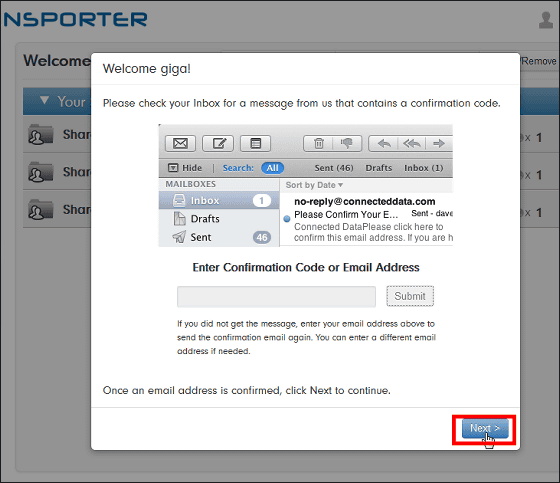The image size is (560, 483).
Task: Click the Inbox unread badge showing 1
Action: coord(262,200)
